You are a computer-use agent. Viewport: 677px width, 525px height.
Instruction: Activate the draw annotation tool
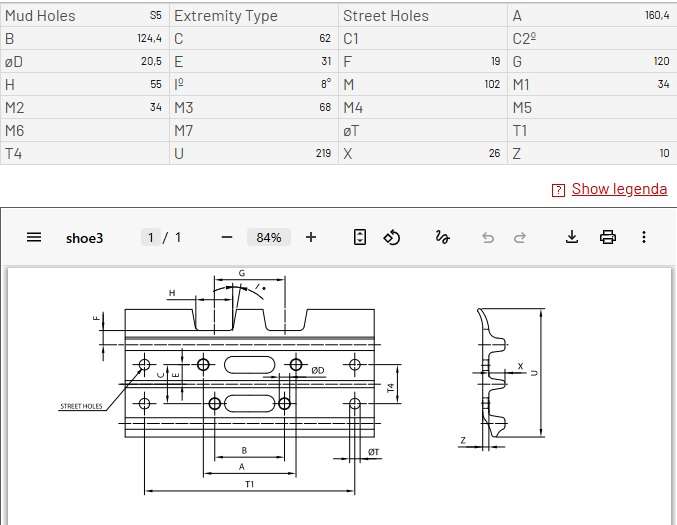click(x=442, y=237)
